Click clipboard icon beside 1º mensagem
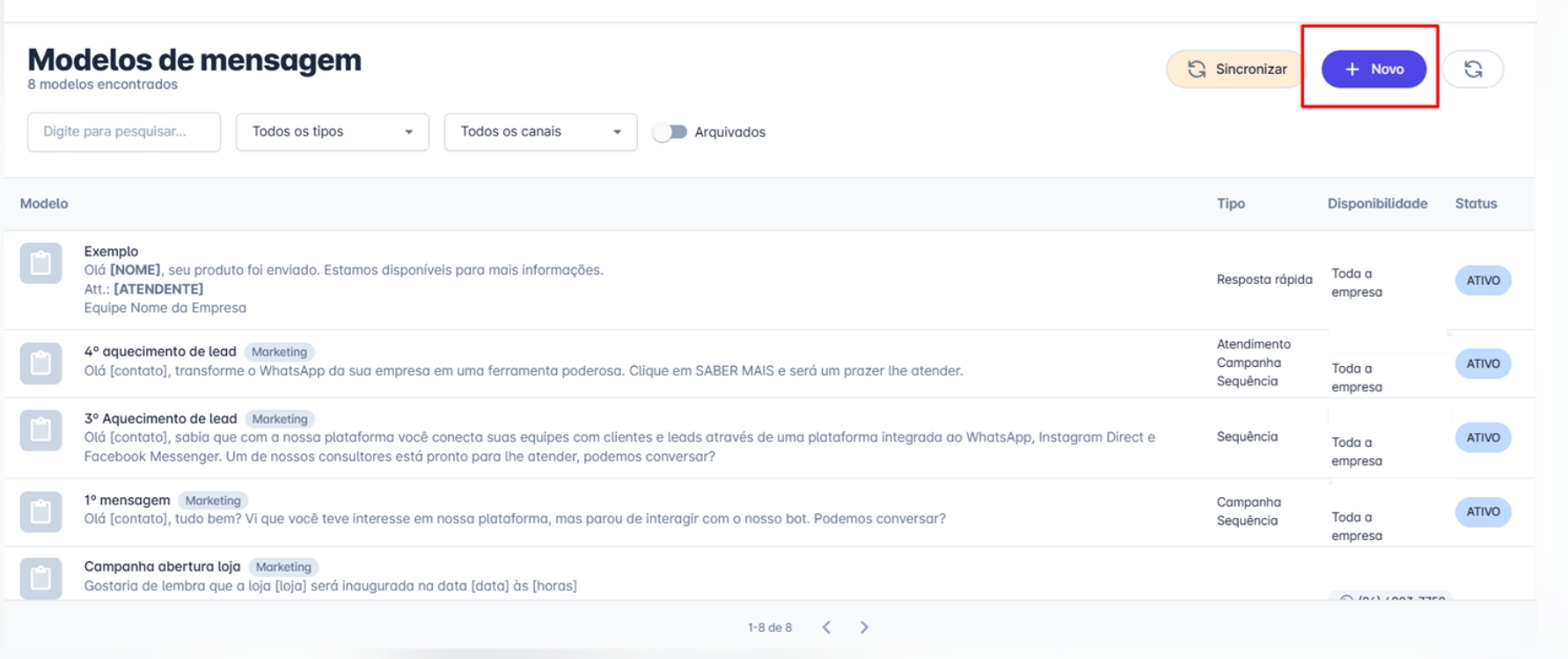Viewport: 1568px width, 659px height. pyautogui.click(x=40, y=511)
